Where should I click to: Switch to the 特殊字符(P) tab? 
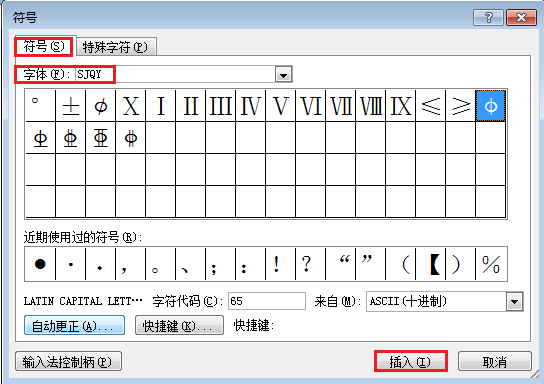(x=115, y=47)
